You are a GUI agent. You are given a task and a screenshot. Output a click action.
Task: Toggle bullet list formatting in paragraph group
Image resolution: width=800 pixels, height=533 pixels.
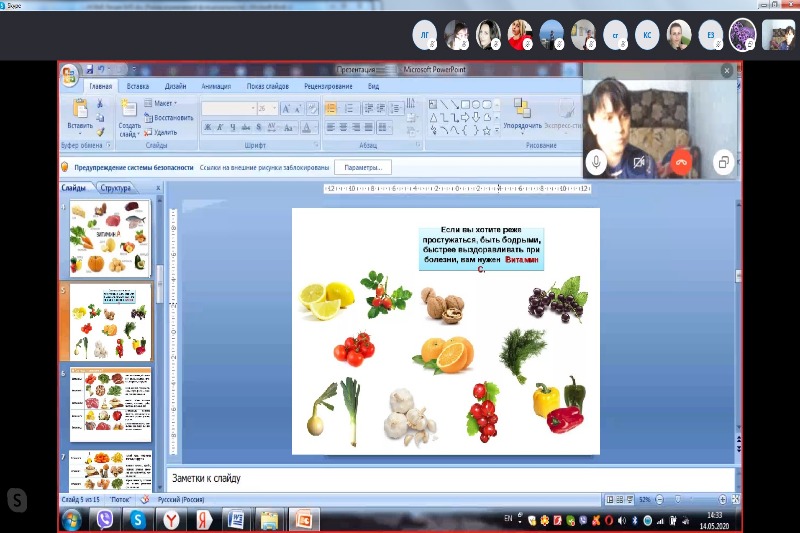[x=331, y=108]
